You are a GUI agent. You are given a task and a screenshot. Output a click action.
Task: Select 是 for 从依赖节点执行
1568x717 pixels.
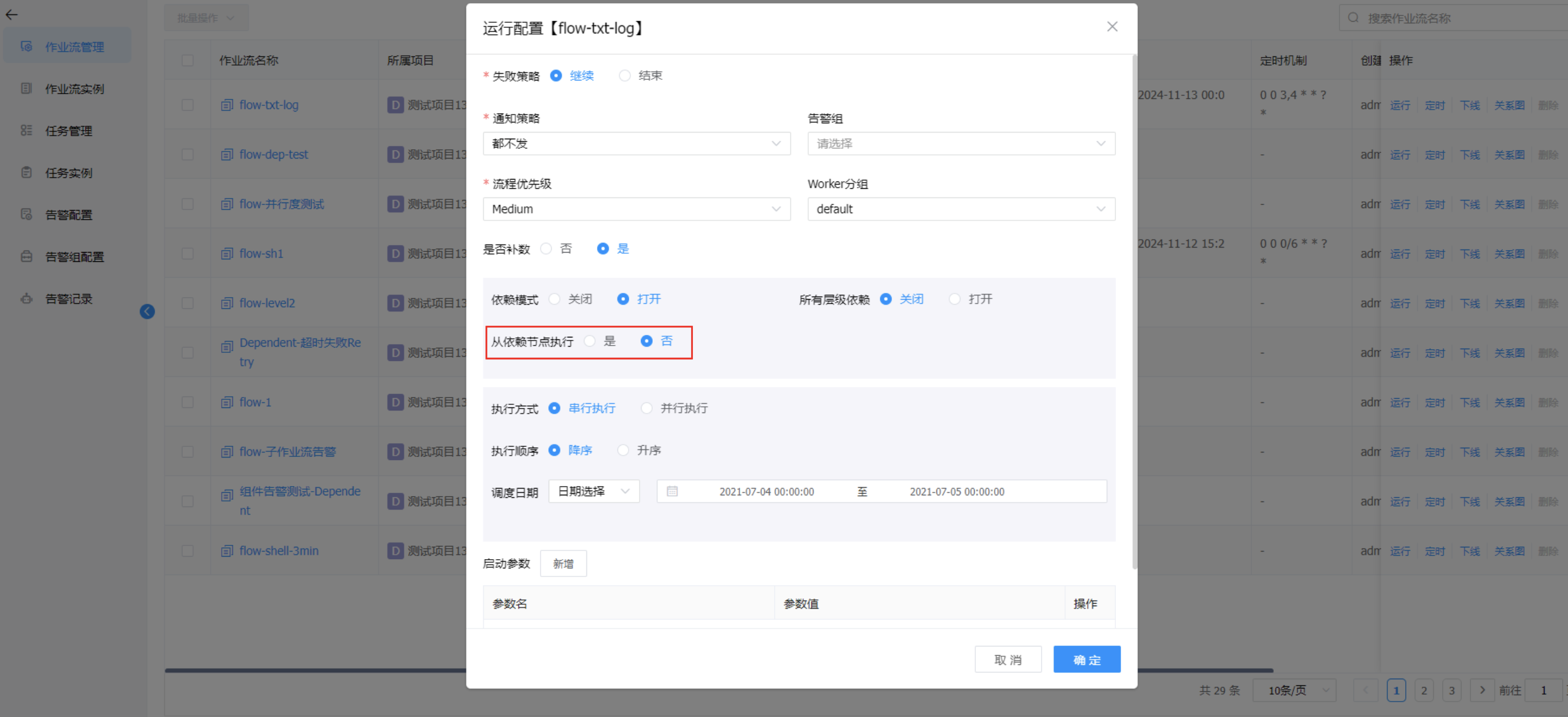(590, 341)
